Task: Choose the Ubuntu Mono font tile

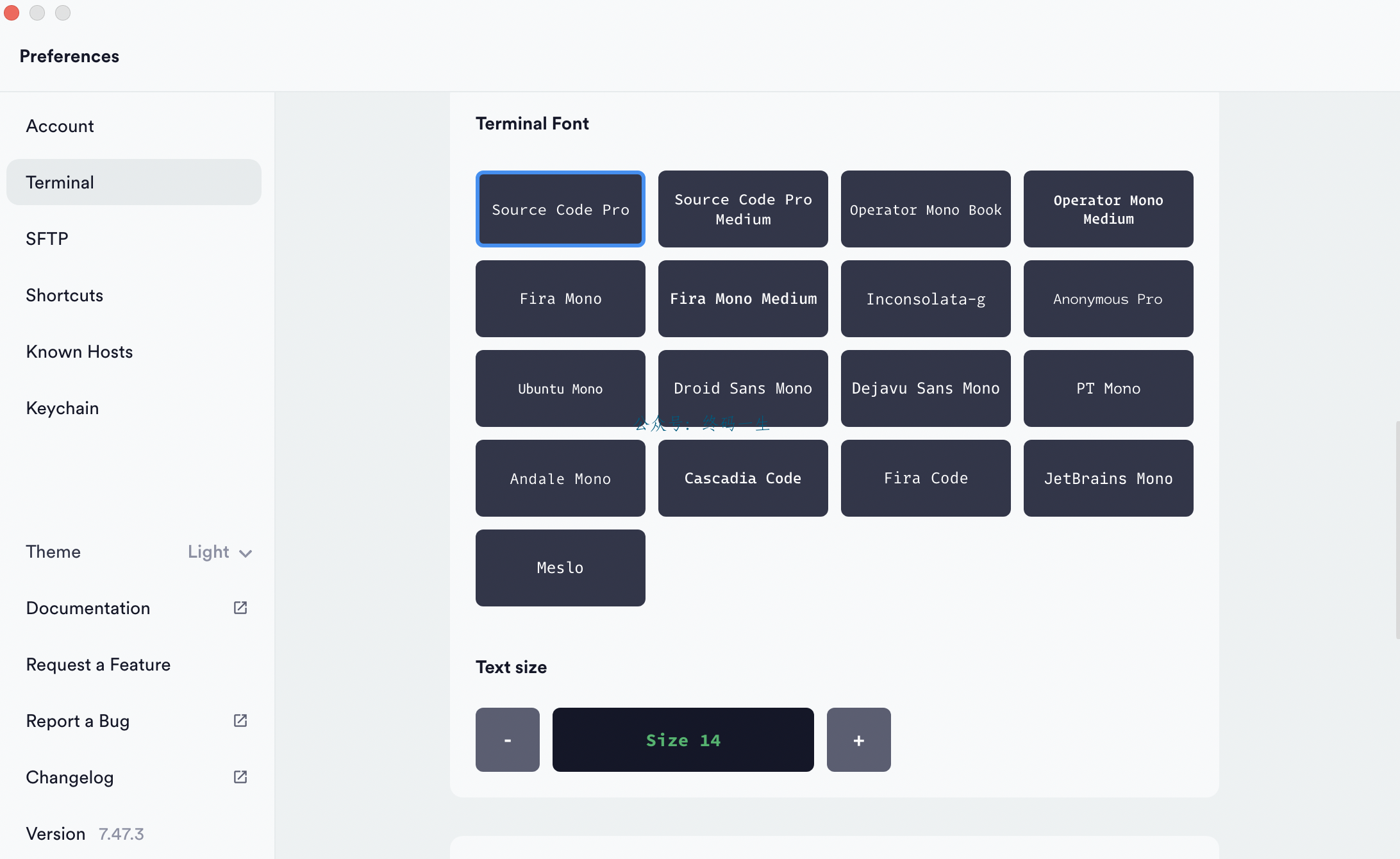Action: pyautogui.click(x=560, y=388)
